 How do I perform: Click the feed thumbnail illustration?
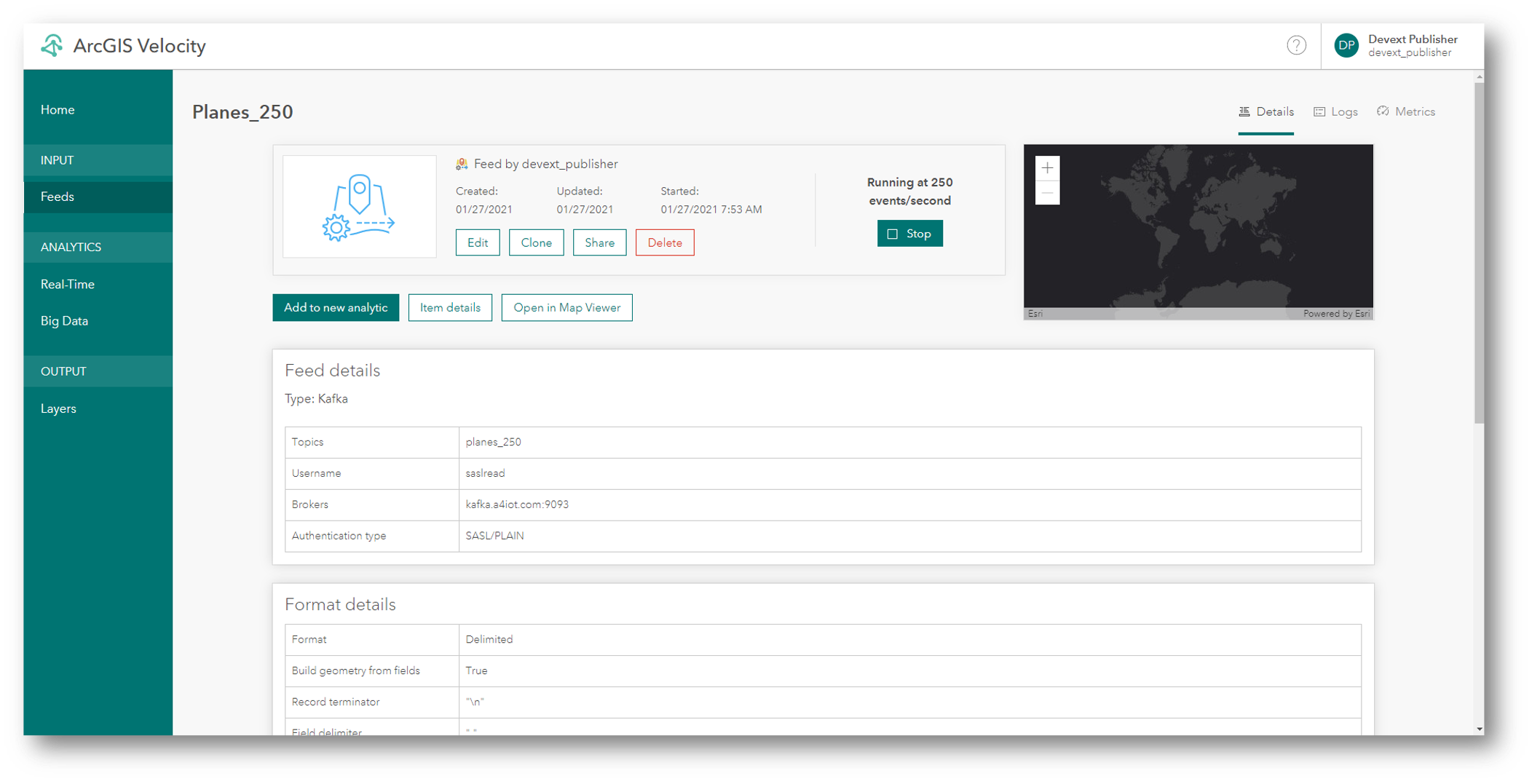pyautogui.click(x=358, y=206)
